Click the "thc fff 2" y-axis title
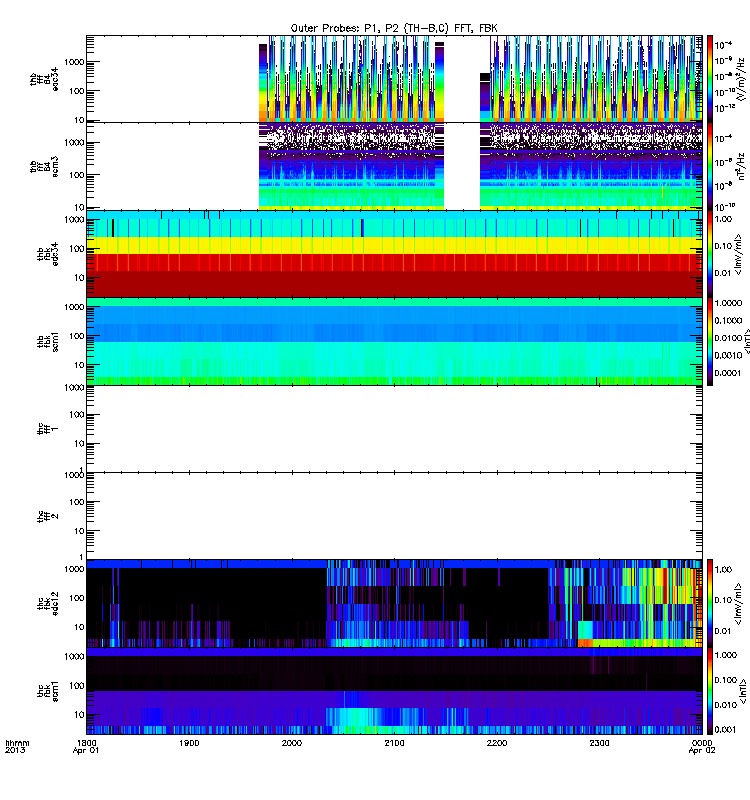The height and width of the screenshot is (800, 750). point(48,516)
